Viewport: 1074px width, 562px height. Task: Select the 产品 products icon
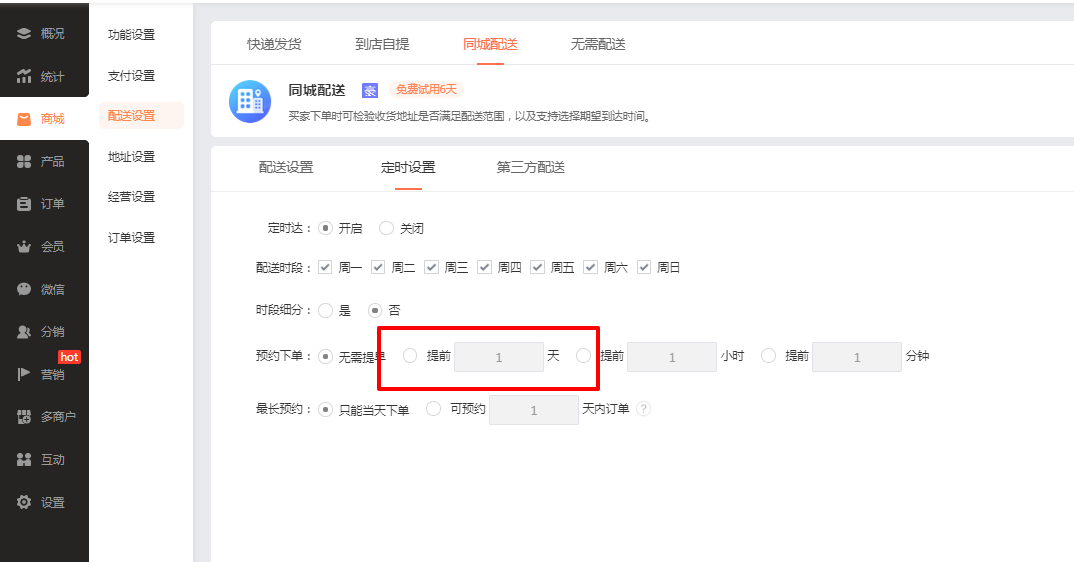24,162
